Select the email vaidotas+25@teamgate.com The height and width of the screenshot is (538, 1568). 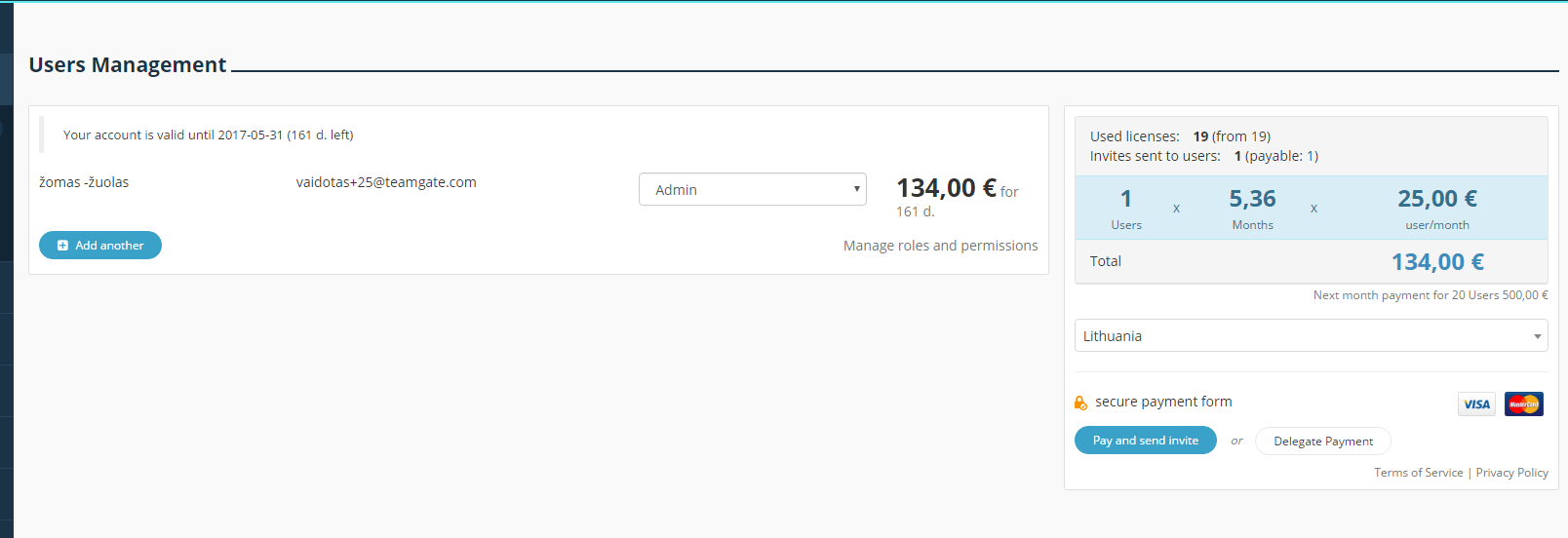[x=386, y=182]
